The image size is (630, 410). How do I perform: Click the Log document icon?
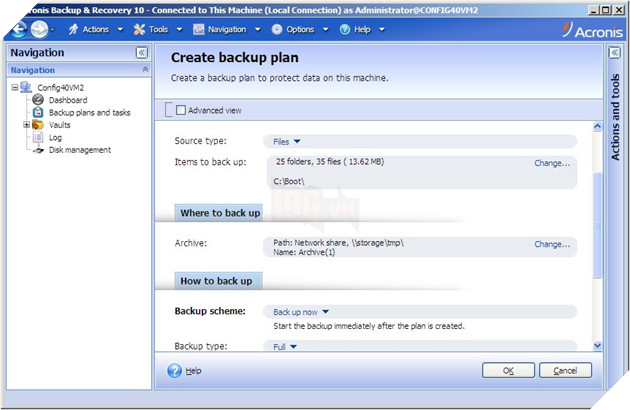(38, 137)
